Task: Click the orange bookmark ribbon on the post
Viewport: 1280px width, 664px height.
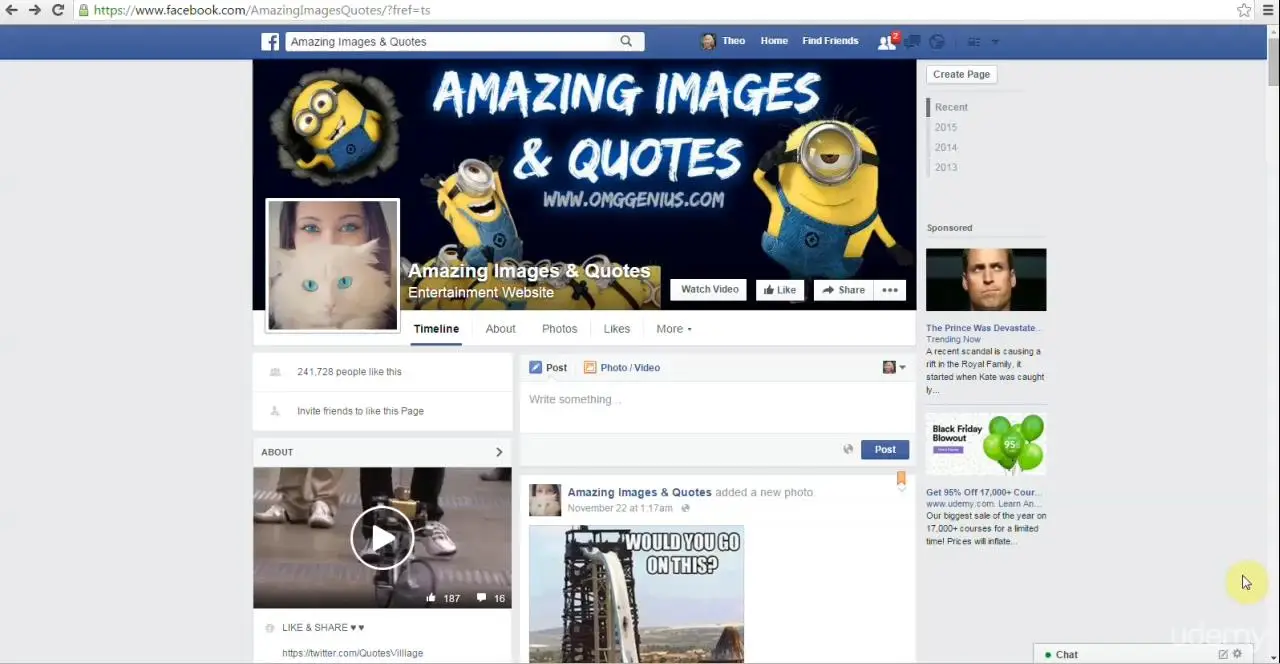Action: pyautogui.click(x=901, y=478)
